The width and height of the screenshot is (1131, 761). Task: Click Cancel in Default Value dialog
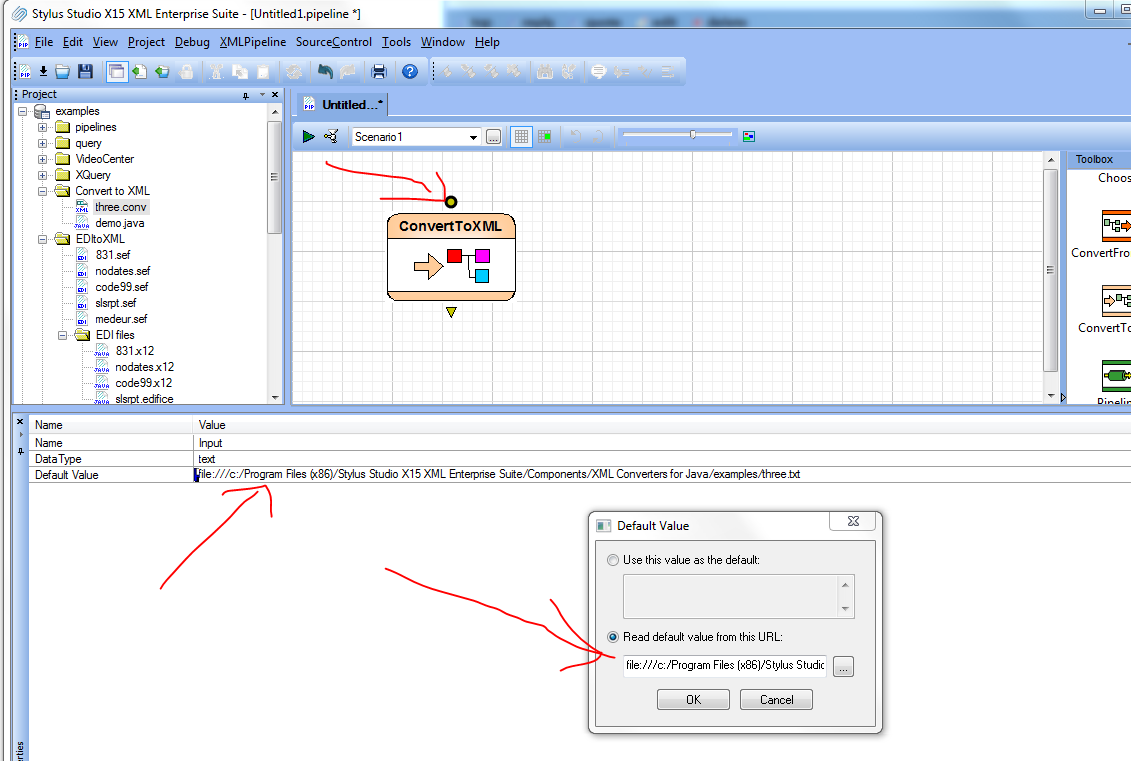(776, 700)
